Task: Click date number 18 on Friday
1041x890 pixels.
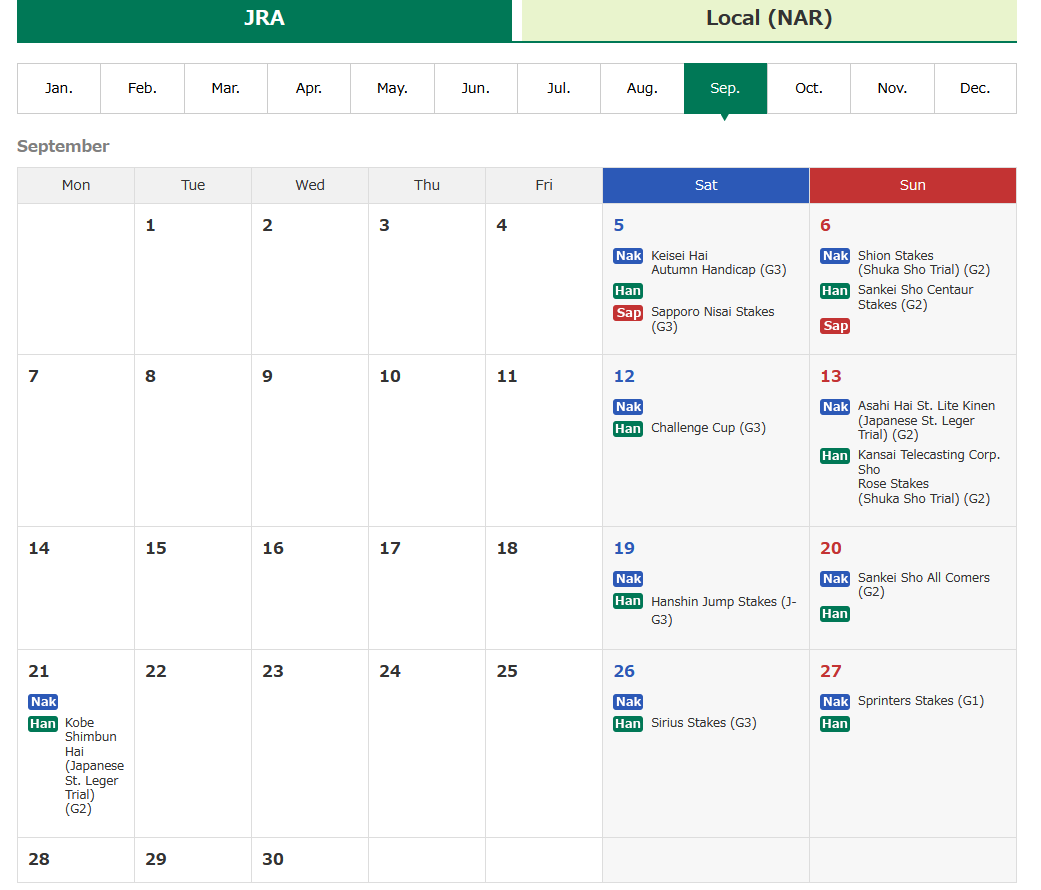Action: click(x=507, y=548)
